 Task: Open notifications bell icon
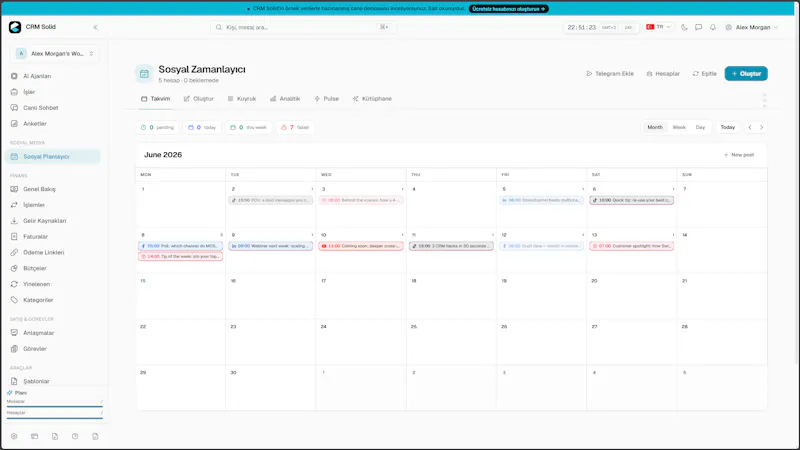click(713, 27)
